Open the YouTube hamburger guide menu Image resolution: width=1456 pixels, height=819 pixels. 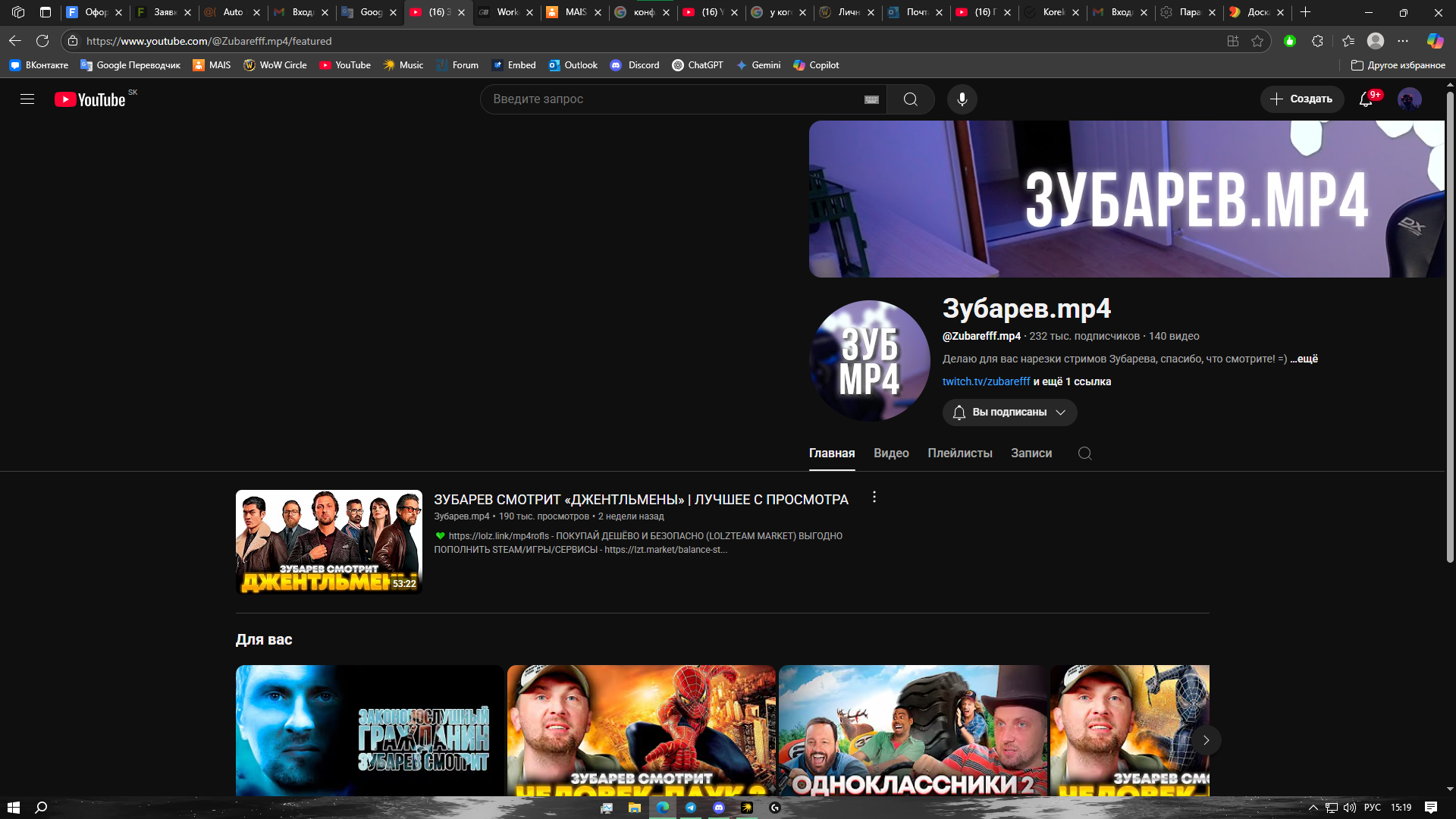click(27, 99)
